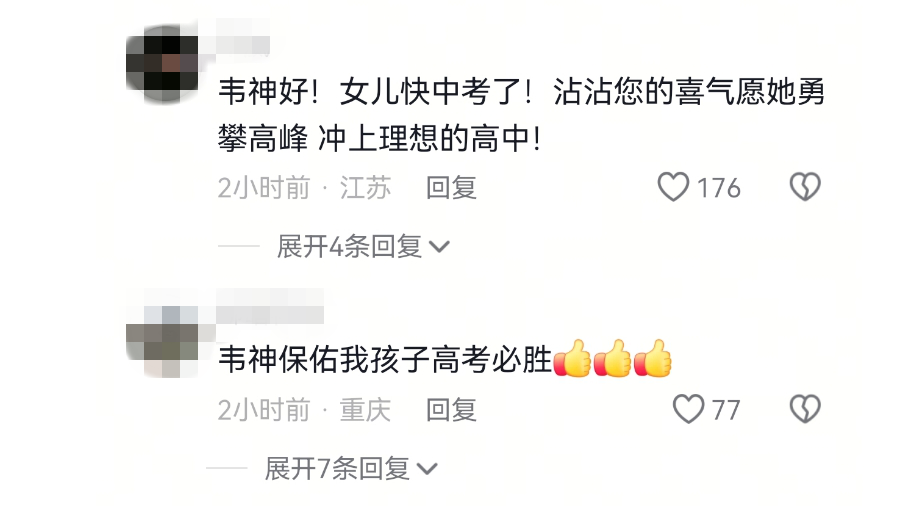The height and width of the screenshot is (506, 923).
Task: Select the comment text starting 韦神好
Action: pos(521,115)
